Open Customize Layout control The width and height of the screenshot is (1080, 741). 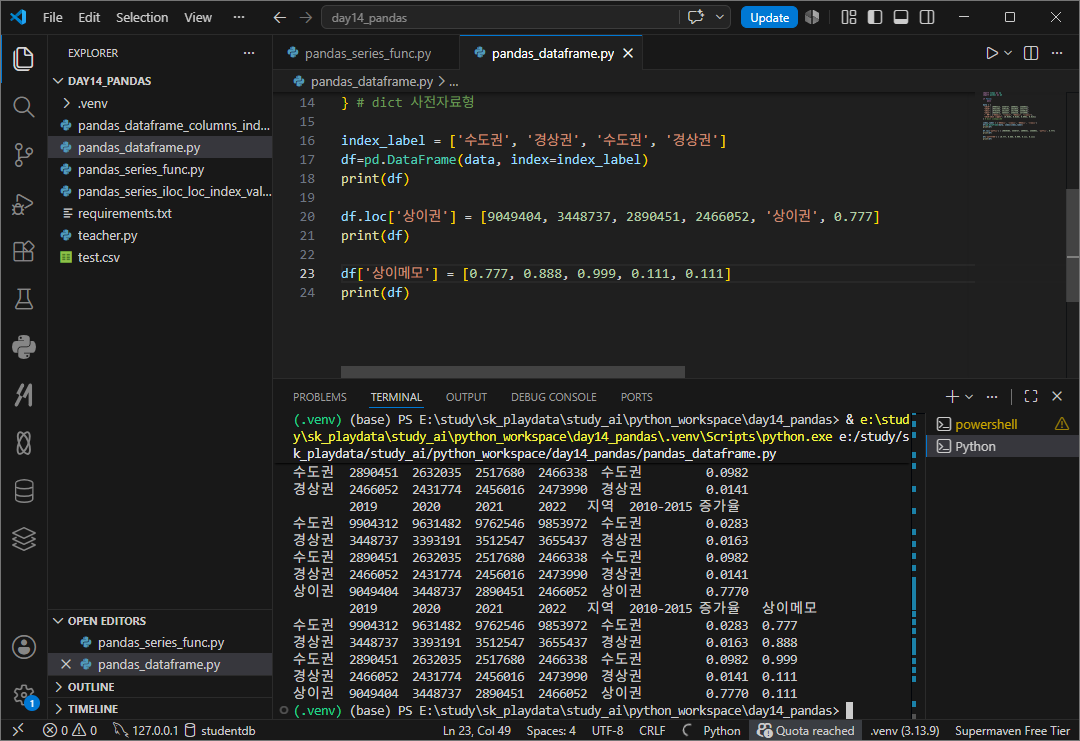(849, 17)
